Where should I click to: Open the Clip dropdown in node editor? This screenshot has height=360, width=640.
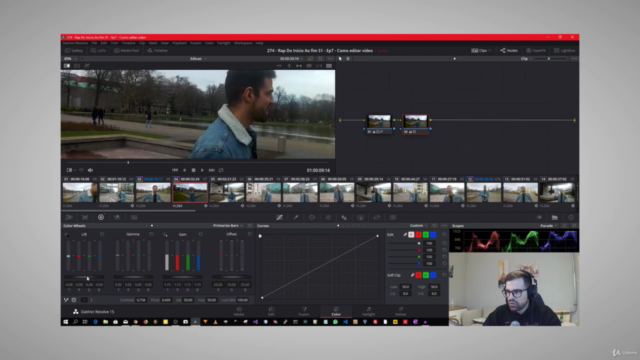click(526, 59)
